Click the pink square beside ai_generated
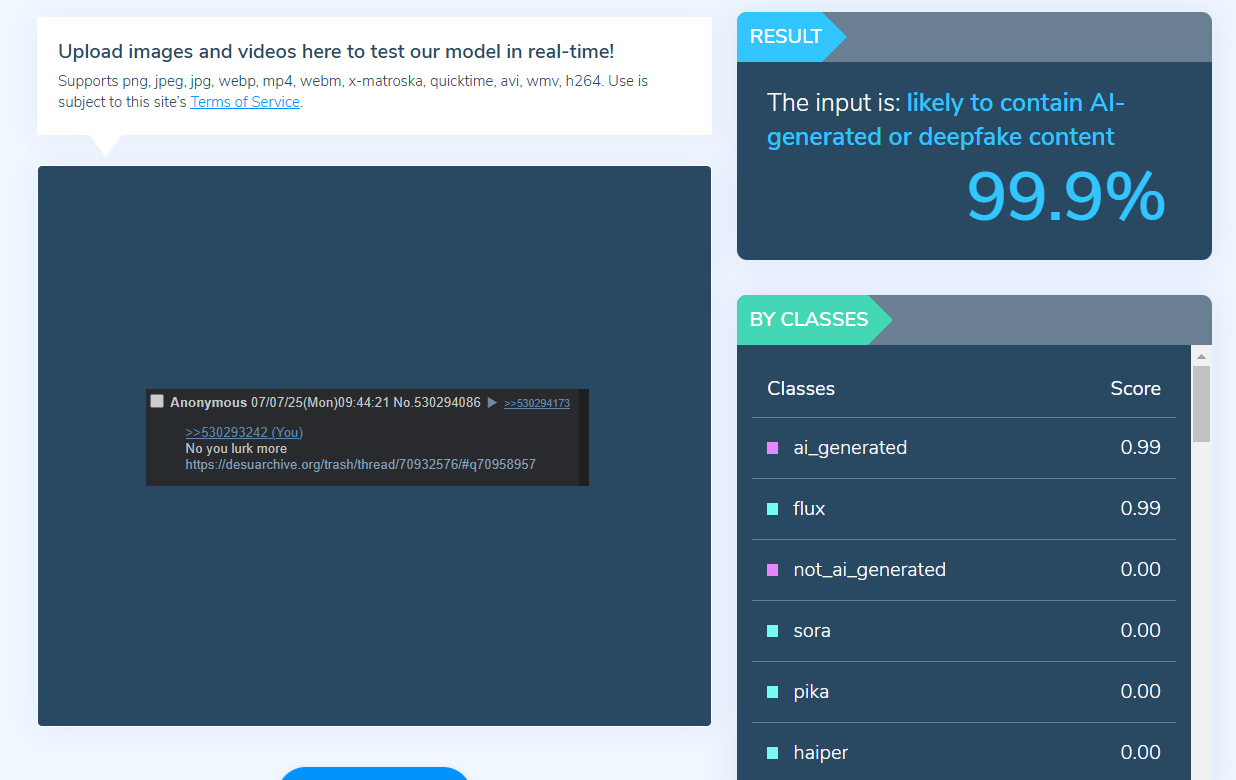This screenshot has width=1236, height=780. (x=772, y=448)
